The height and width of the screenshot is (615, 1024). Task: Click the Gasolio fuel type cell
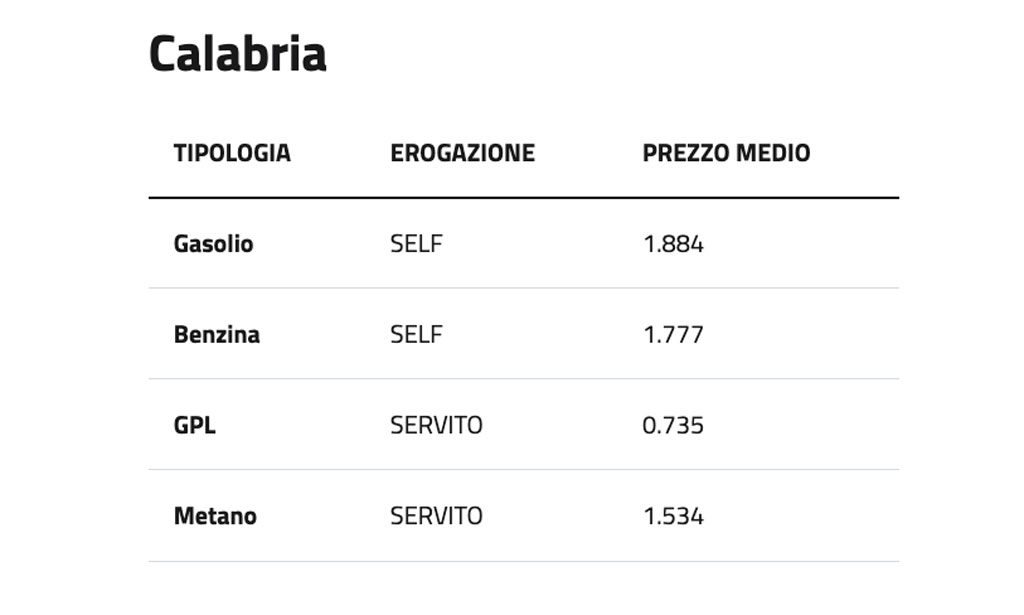[x=213, y=244]
